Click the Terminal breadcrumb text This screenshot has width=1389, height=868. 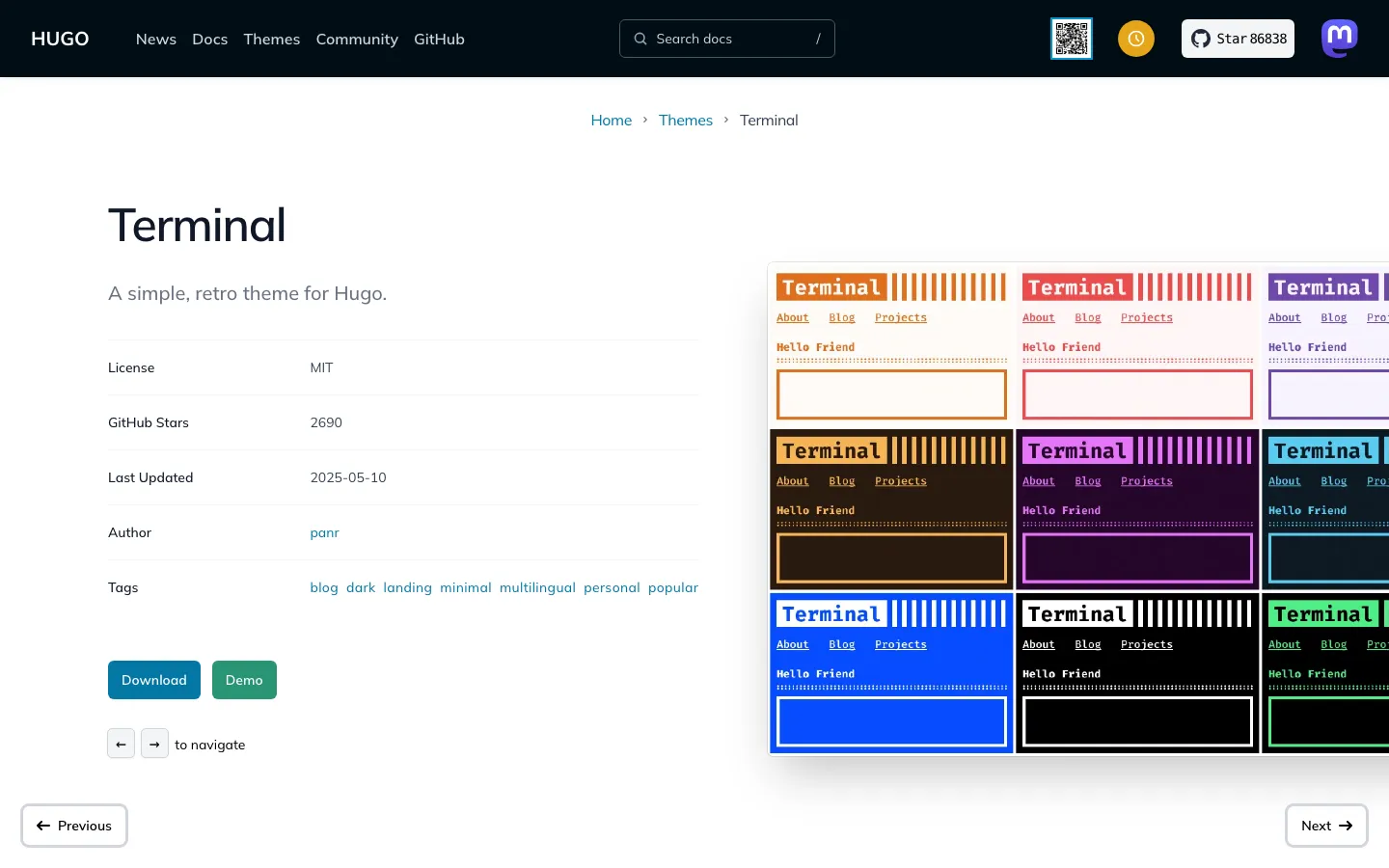(769, 121)
